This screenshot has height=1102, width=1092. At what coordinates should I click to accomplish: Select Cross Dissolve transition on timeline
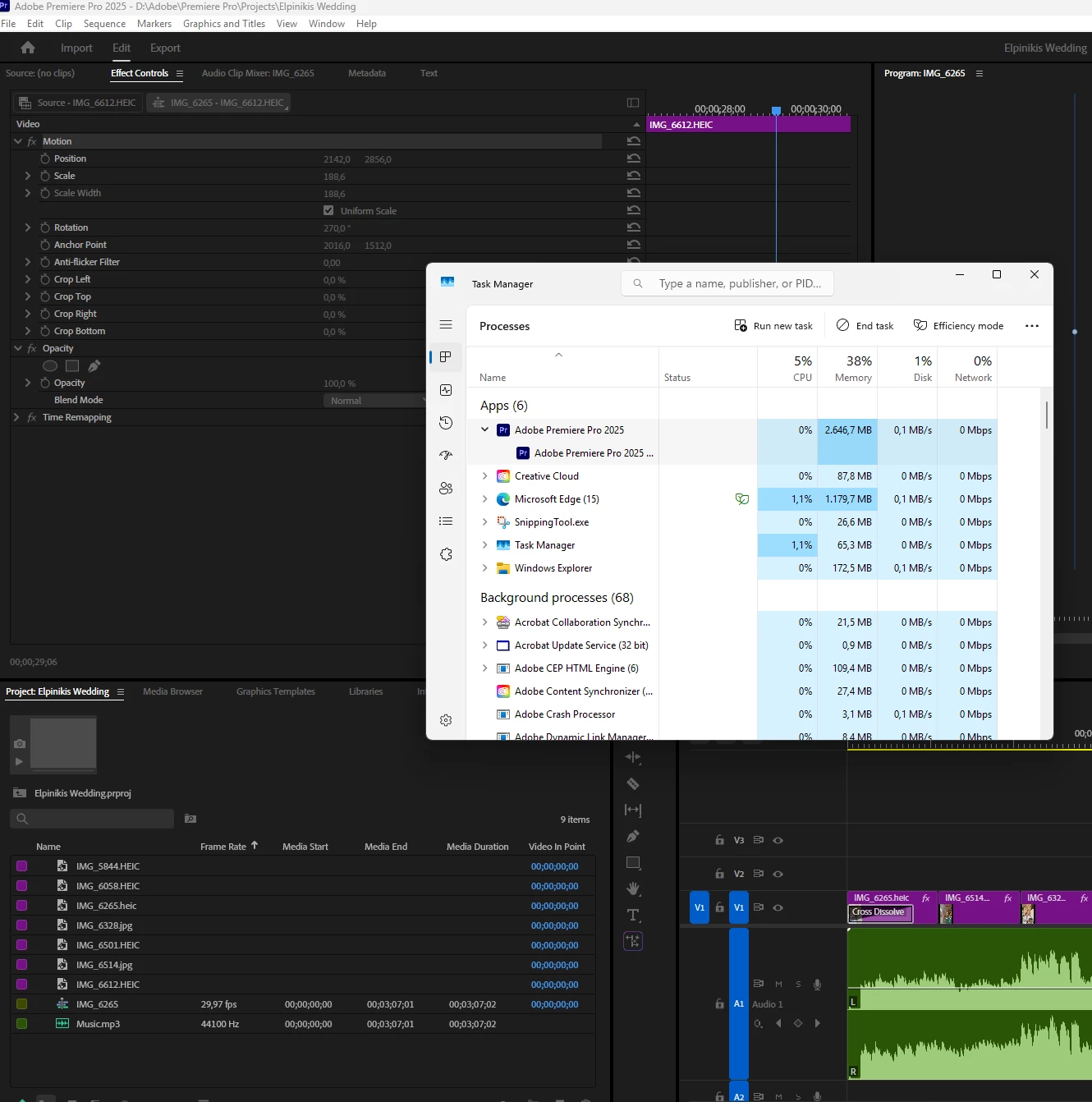tap(880, 913)
